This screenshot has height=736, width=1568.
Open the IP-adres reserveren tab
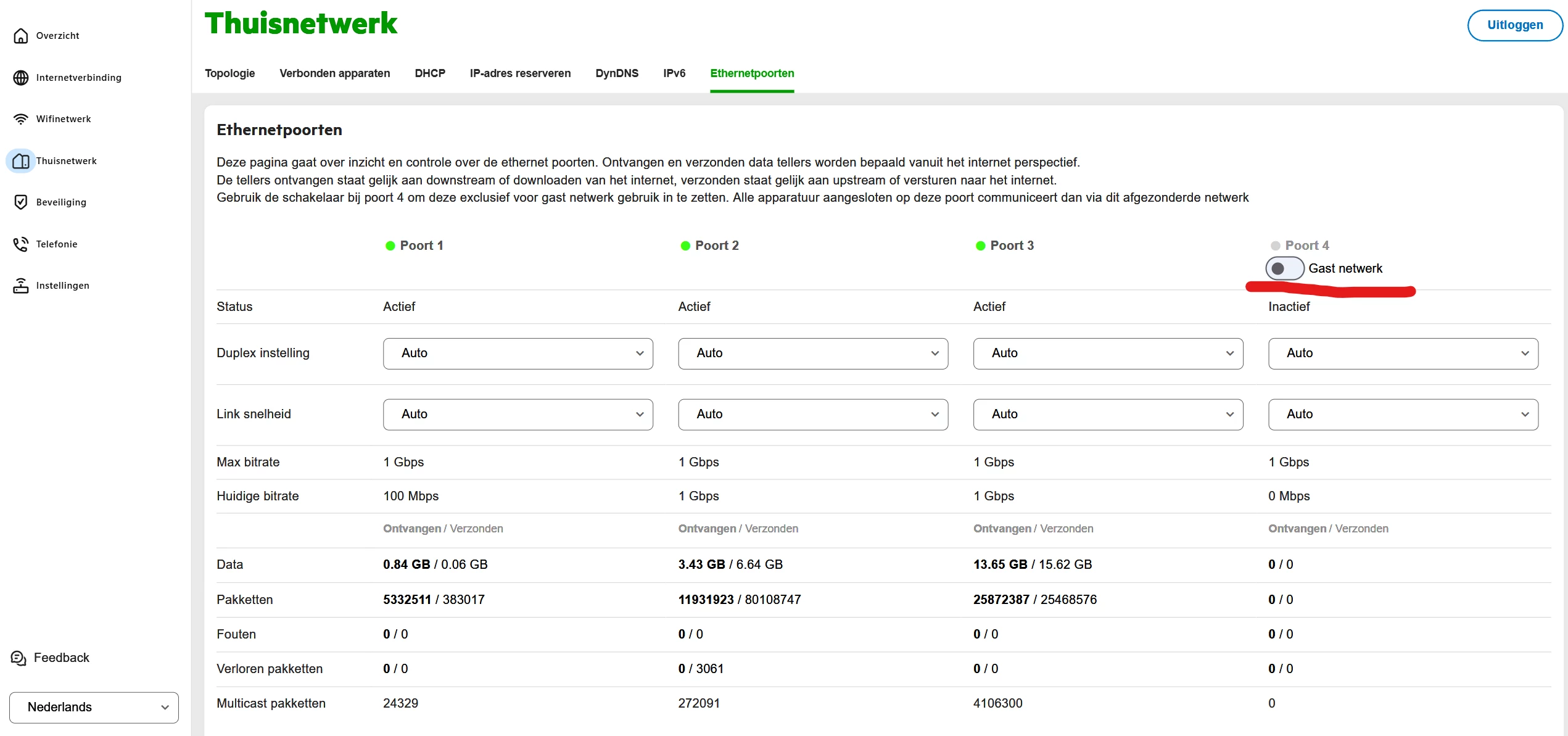(520, 73)
